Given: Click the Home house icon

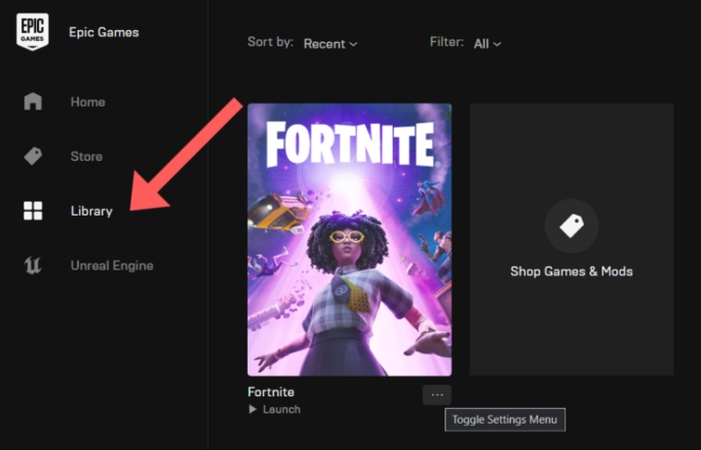Looking at the screenshot, I should point(33,101).
